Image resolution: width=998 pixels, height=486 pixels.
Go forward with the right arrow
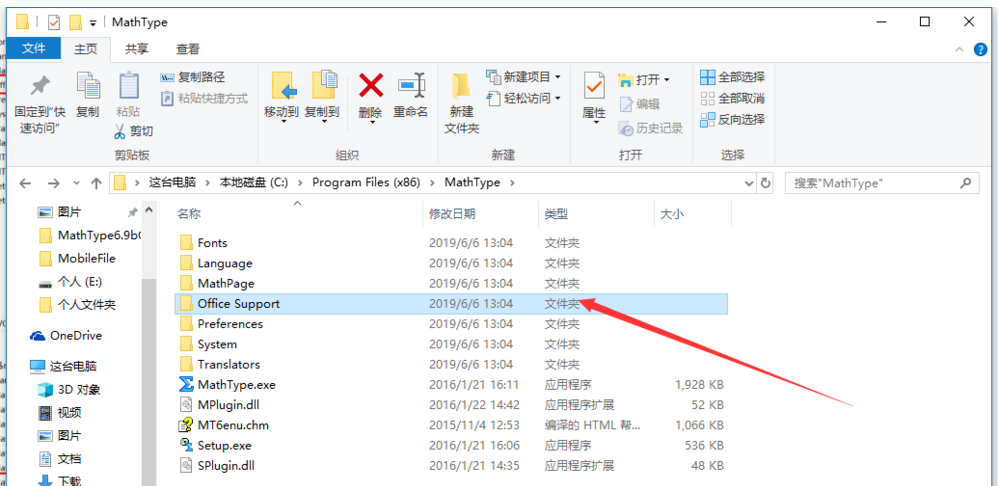53,183
